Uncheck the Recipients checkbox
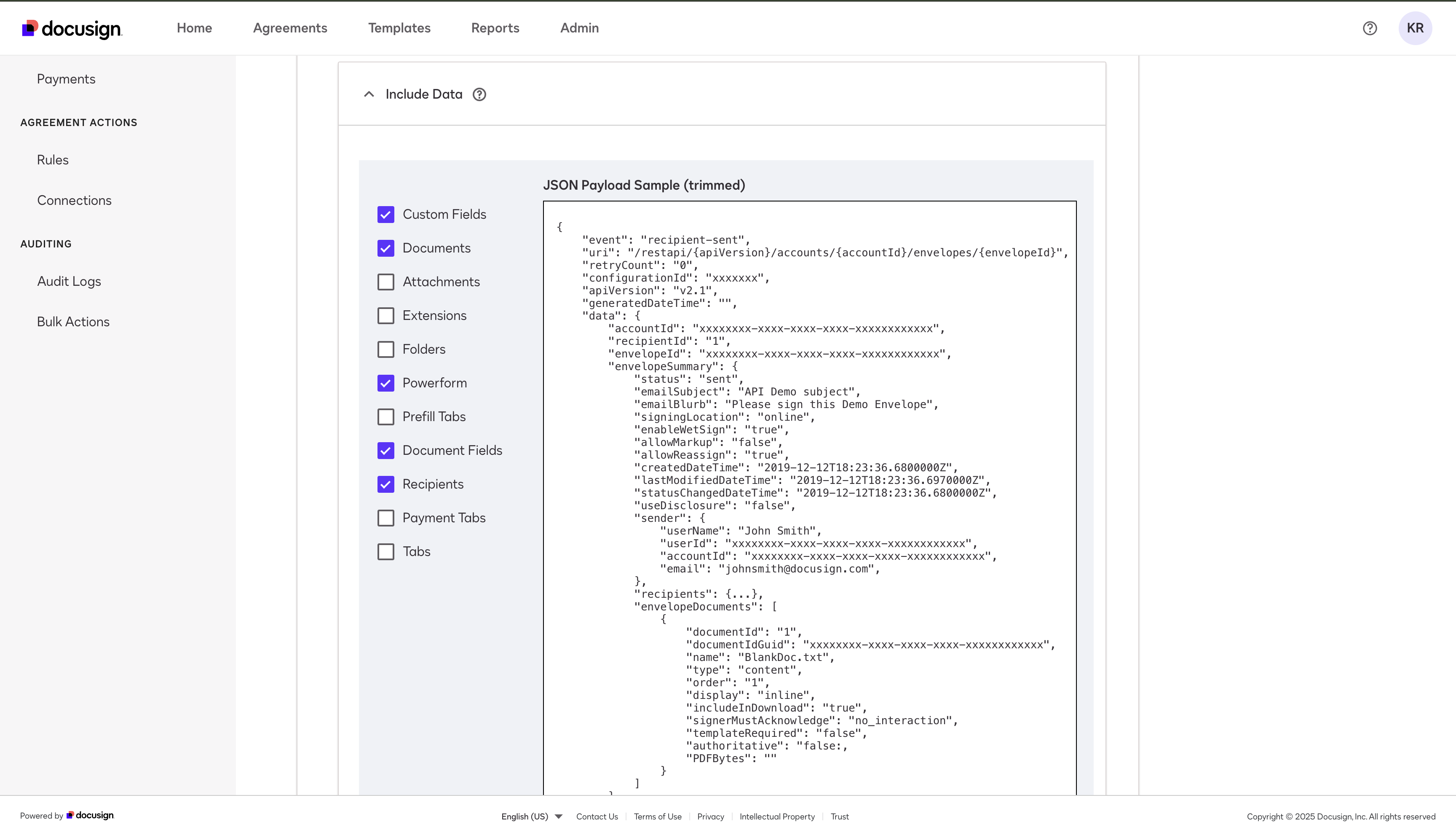This screenshot has height=838, width=1456. pyautogui.click(x=385, y=484)
